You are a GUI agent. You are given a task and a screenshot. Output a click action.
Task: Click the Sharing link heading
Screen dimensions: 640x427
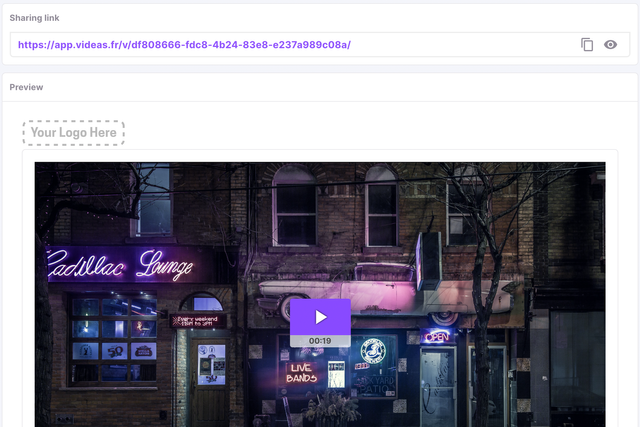[34, 18]
